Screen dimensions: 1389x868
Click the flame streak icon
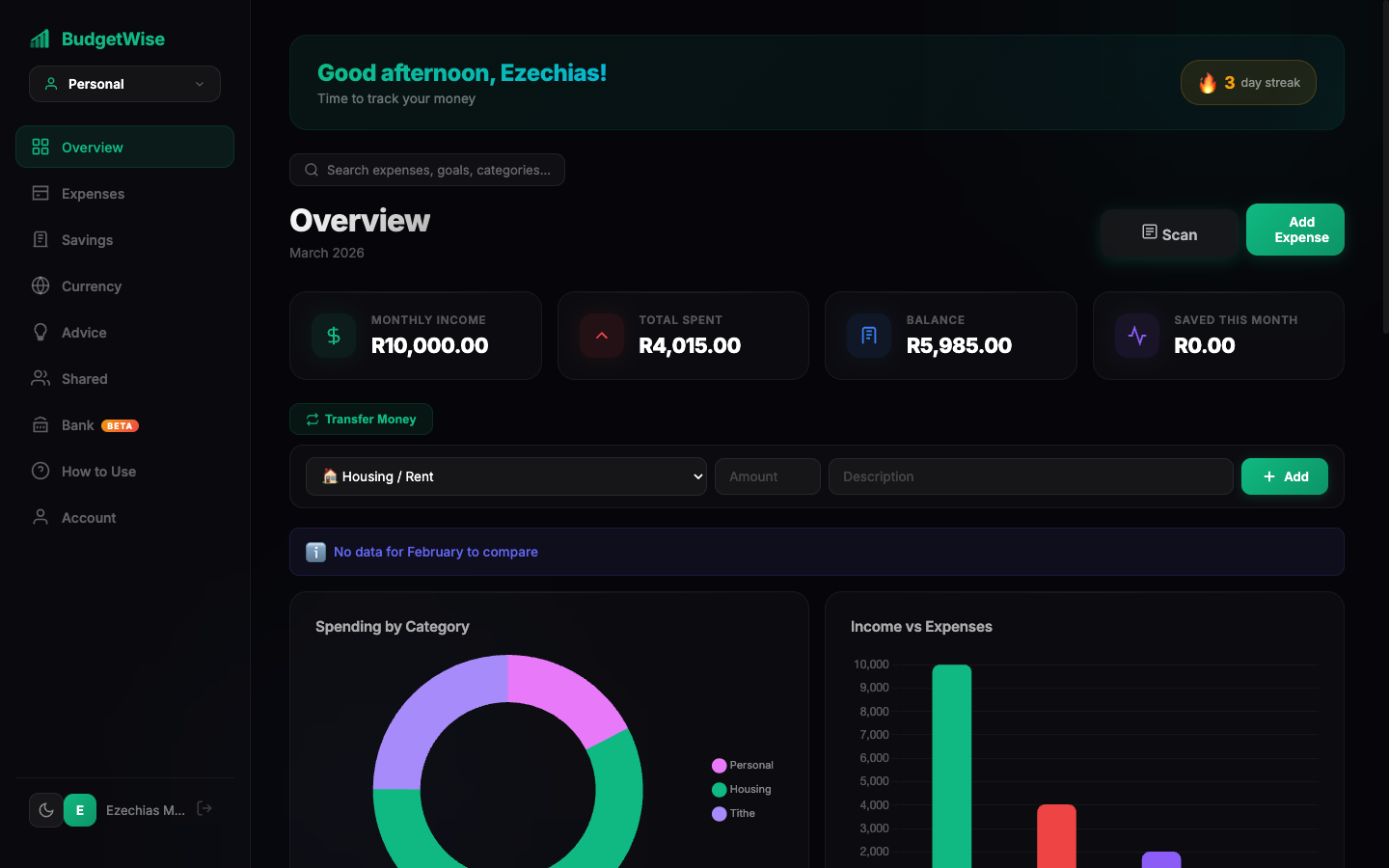(x=1208, y=83)
